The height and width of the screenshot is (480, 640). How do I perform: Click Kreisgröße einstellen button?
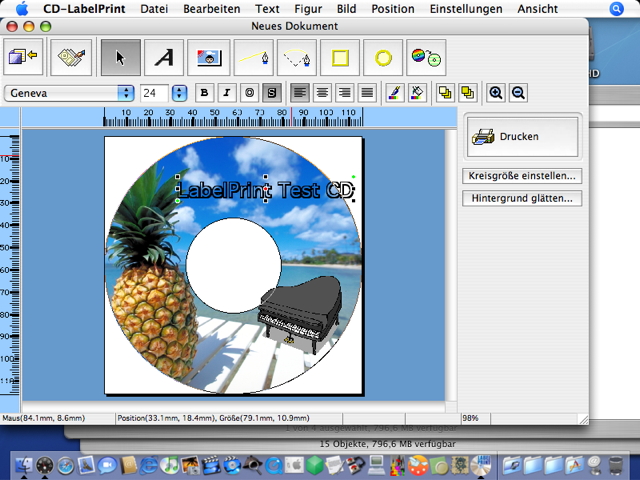[x=522, y=176]
